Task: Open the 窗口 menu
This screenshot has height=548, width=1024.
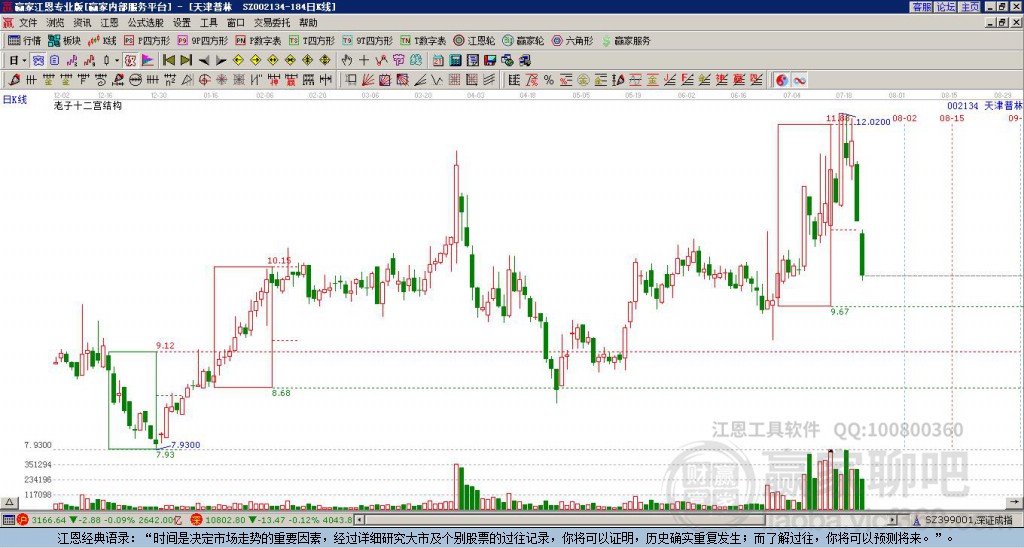Action: pos(236,23)
